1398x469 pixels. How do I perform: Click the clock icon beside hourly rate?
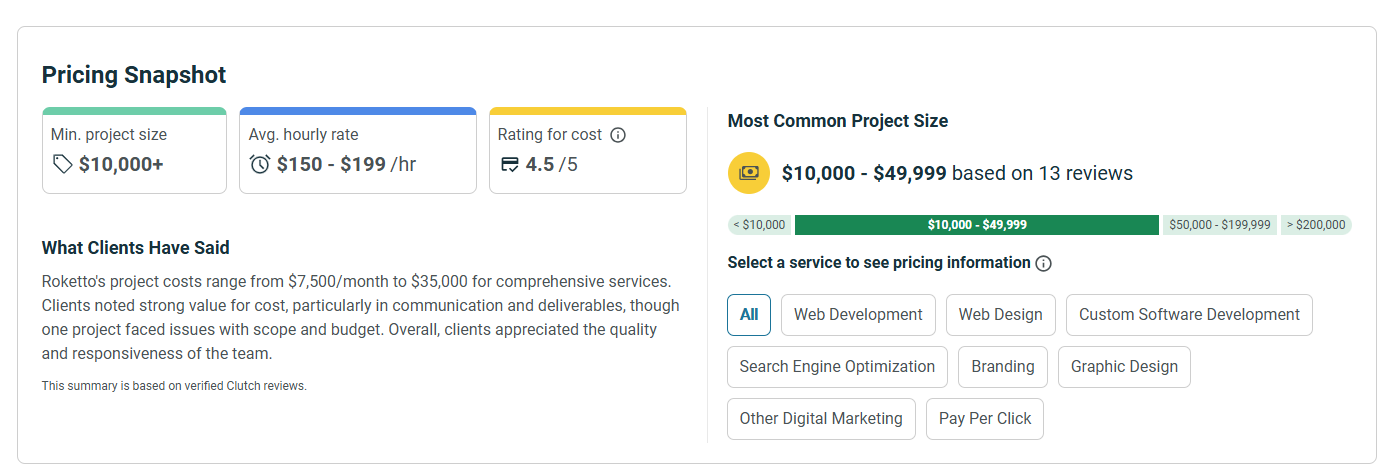coord(260,164)
